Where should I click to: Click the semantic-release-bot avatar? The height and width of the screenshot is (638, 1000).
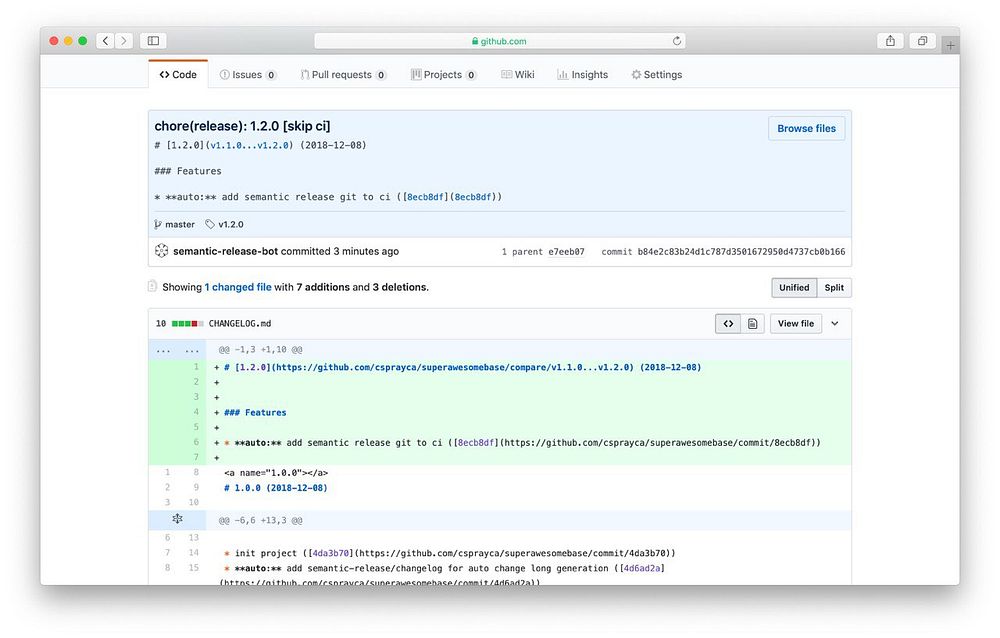click(x=162, y=251)
